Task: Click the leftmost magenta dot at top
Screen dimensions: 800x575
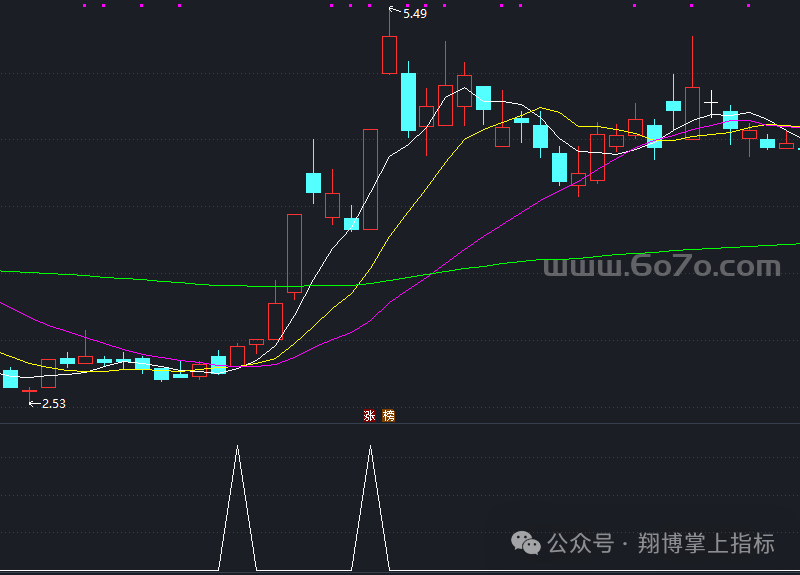Action: pyautogui.click(x=84, y=5)
